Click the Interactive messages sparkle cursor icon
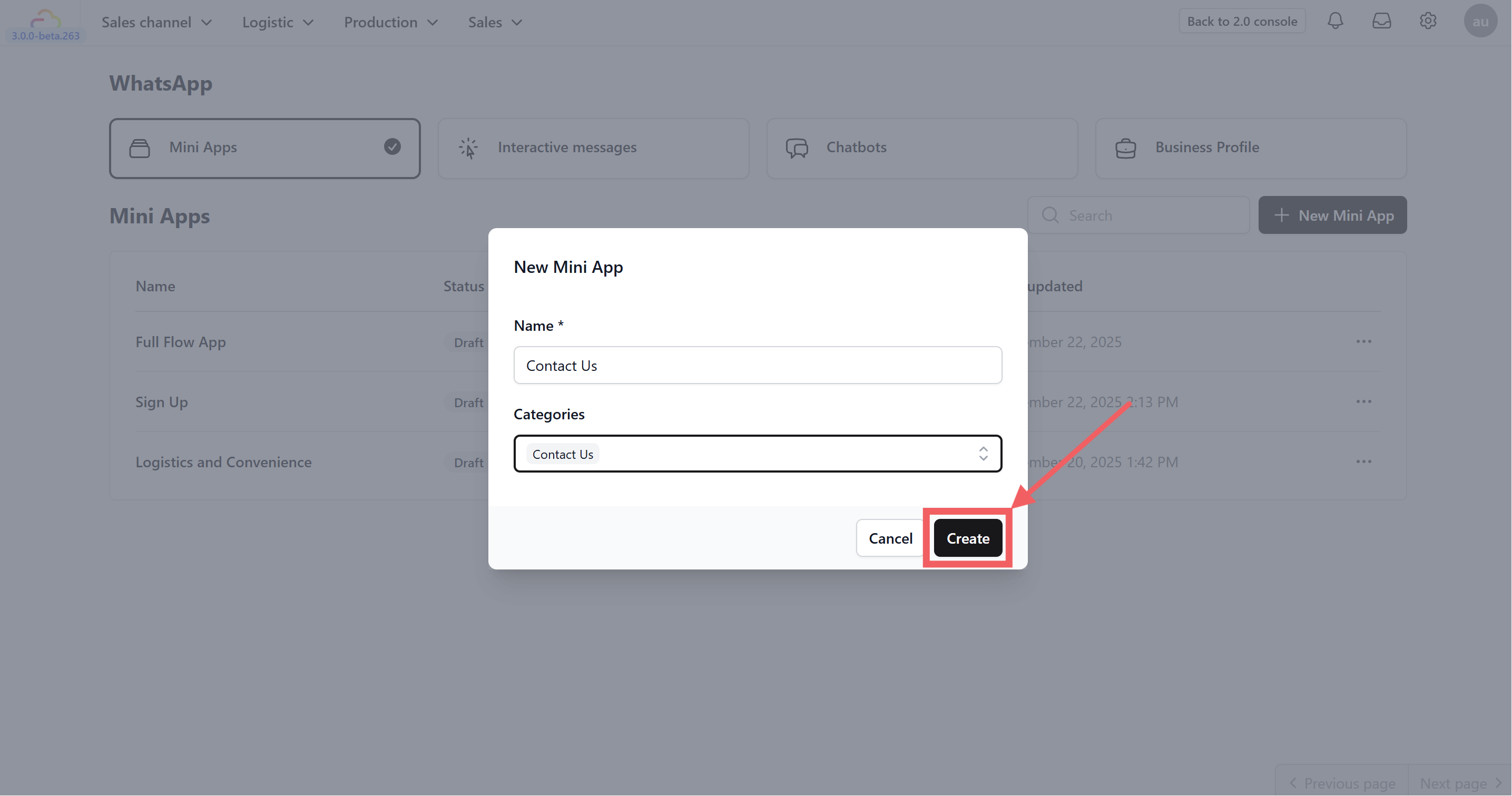1512x796 pixels. coord(468,148)
